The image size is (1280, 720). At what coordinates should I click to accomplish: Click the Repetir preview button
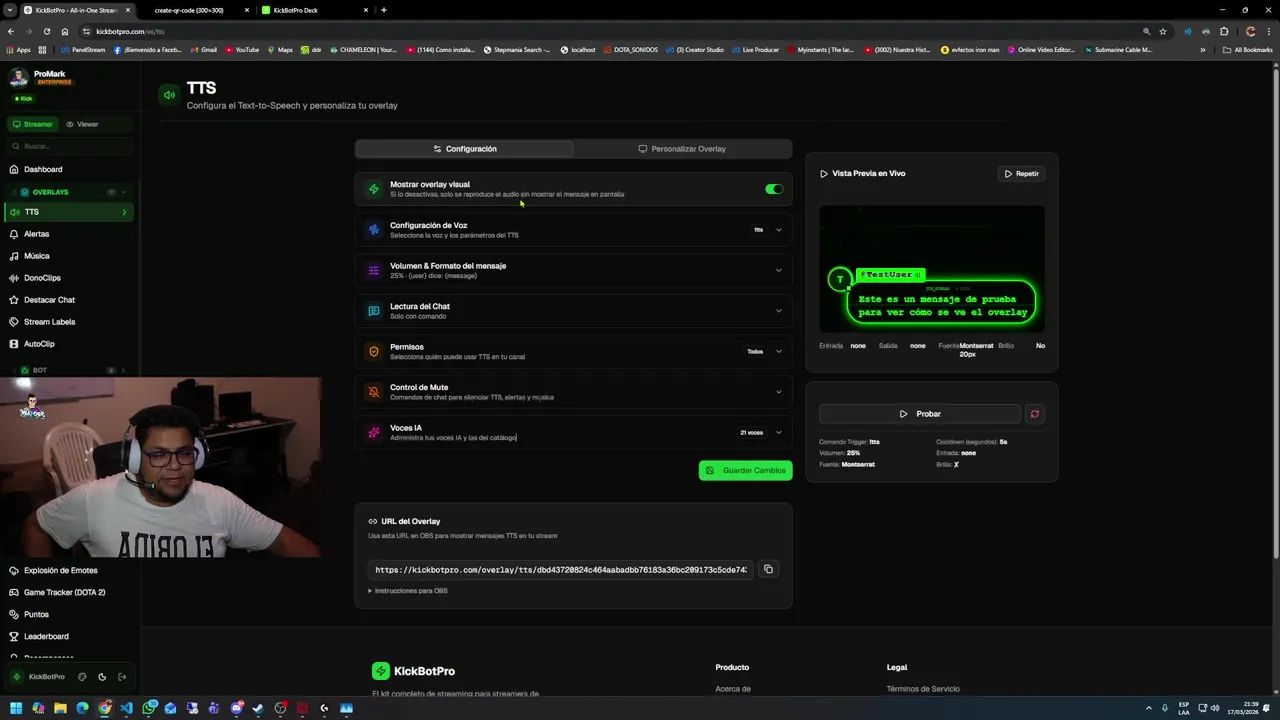coord(1021,174)
